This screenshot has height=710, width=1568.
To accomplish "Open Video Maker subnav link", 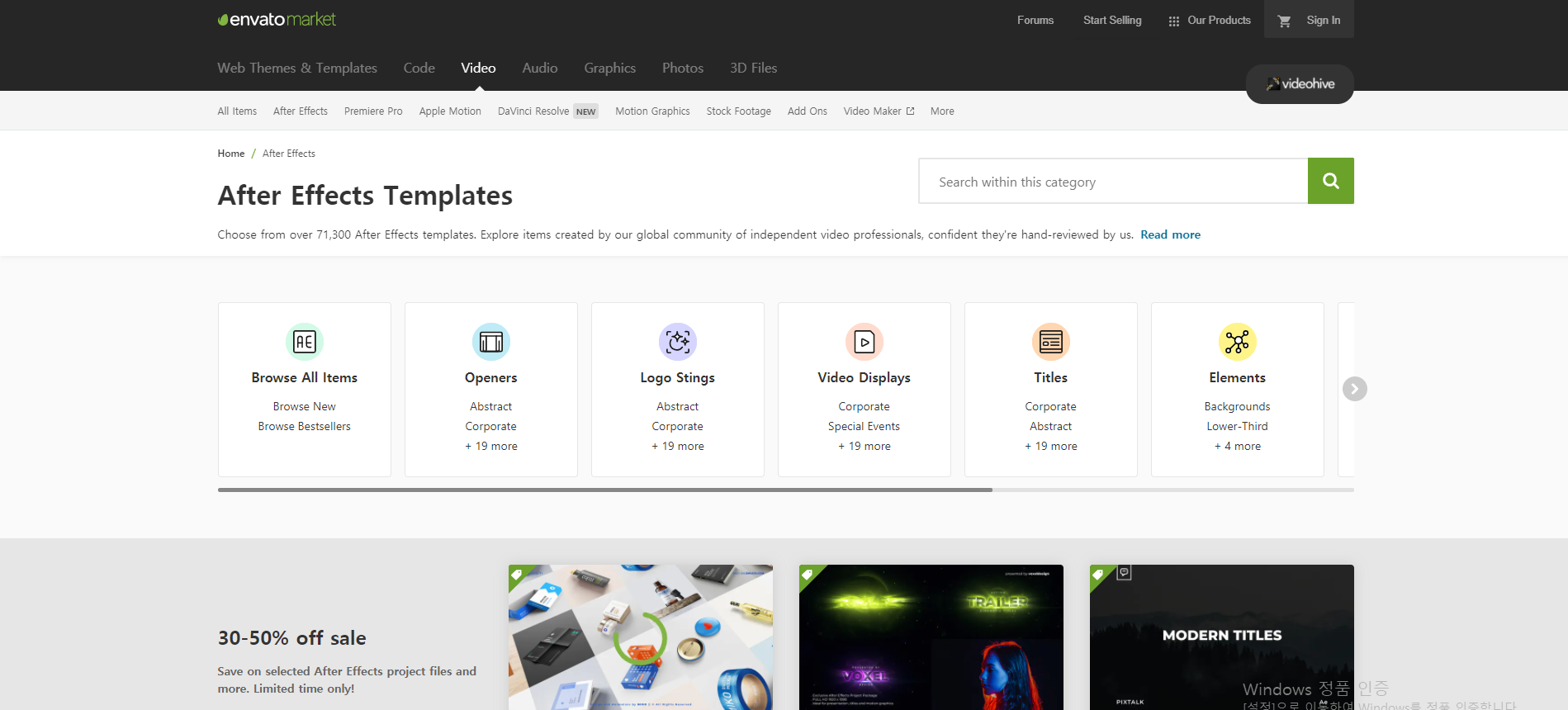I will click(872, 111).
